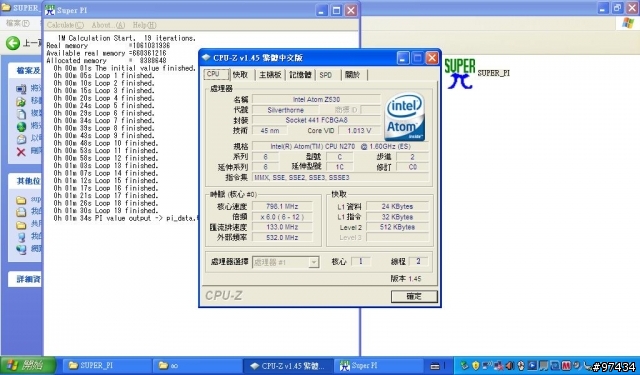Image resolution: width=640 pixels, height=375 pixels.
Task: Click the 檔案及 sidebar panel header
Action: coord(25,71)
